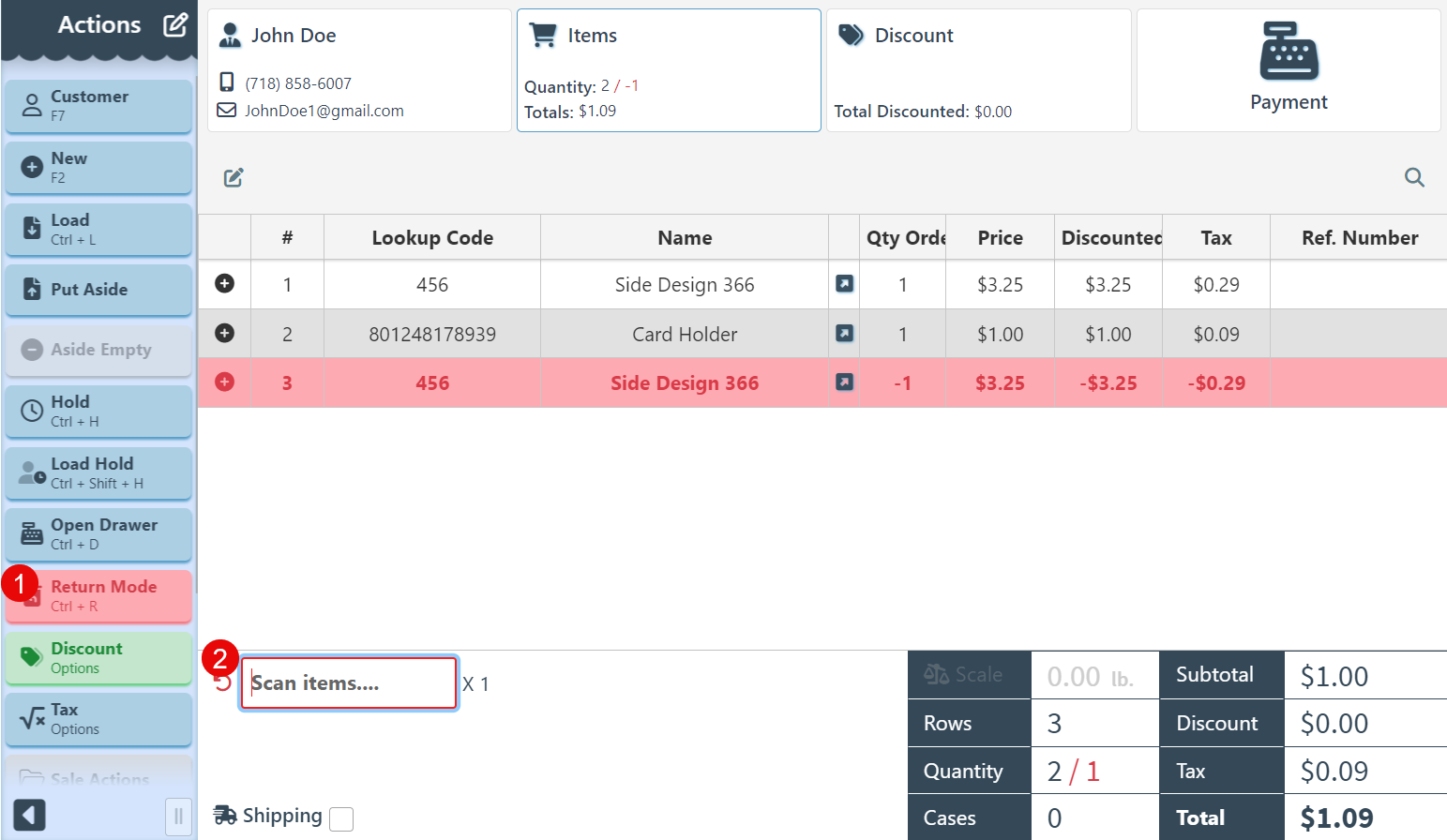Screen dimensions: 1447x840
Task: Open Tax Options in sidebar
Action: point(99,719)
